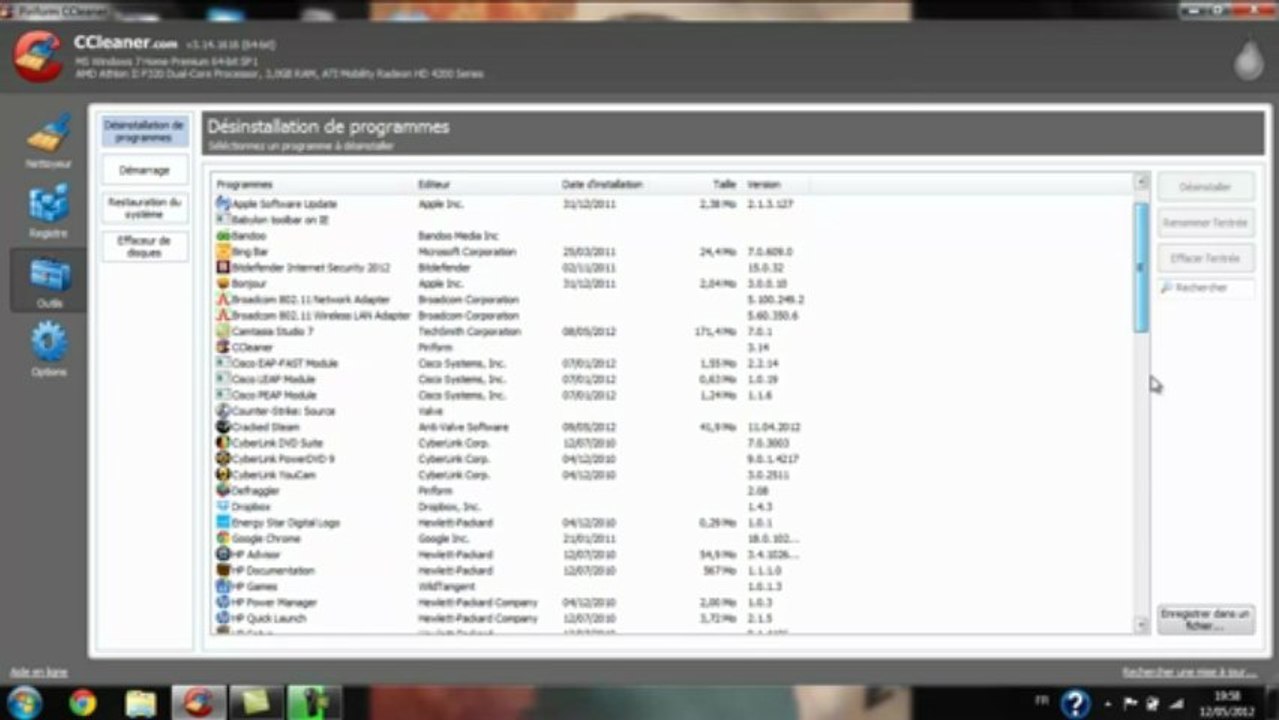Viewport: 1279px width, 720px height.
Task: Select Broadcom 802.11 Network Adapter row
Action: pos(673,299)
